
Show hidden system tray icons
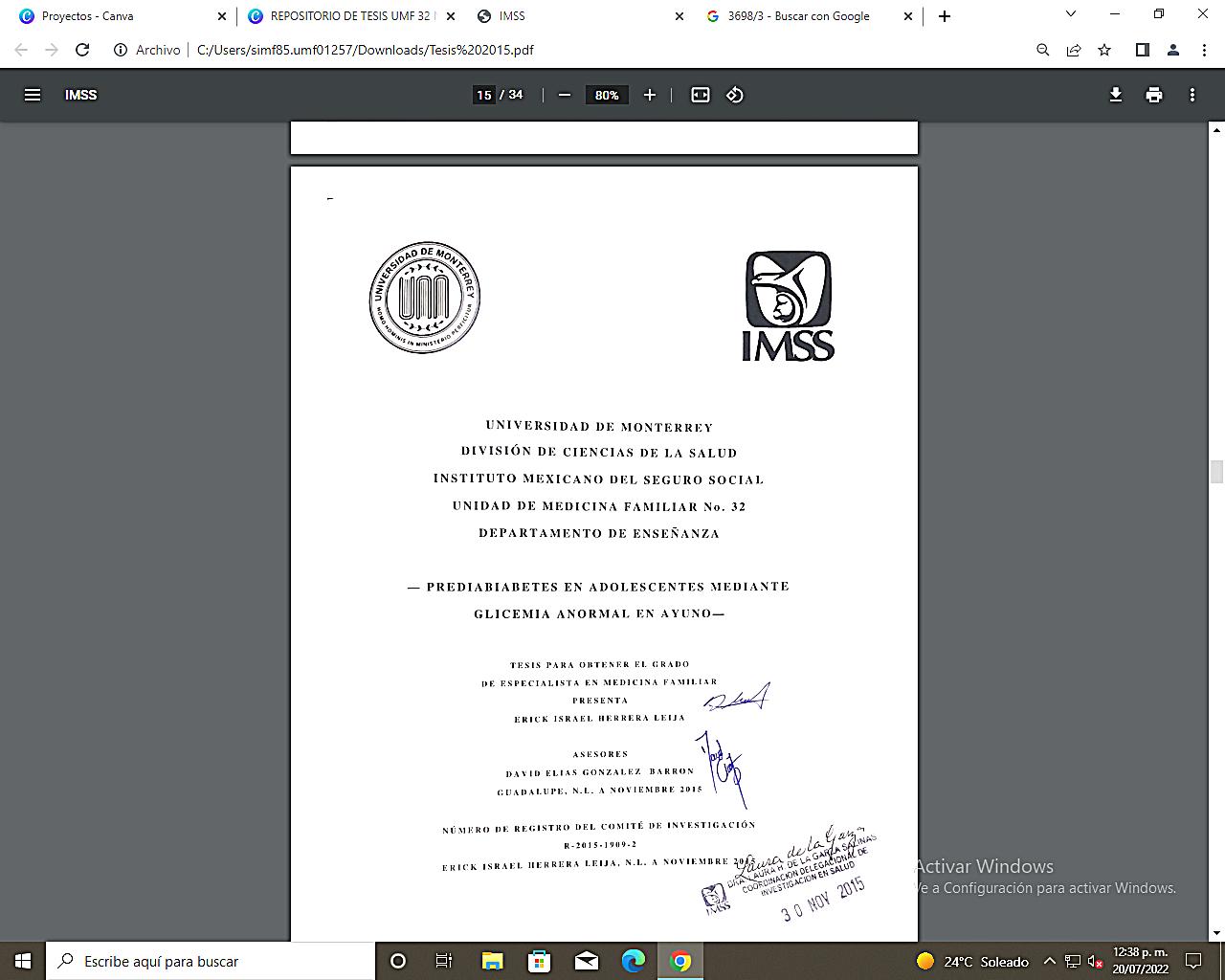point(1049,961)
